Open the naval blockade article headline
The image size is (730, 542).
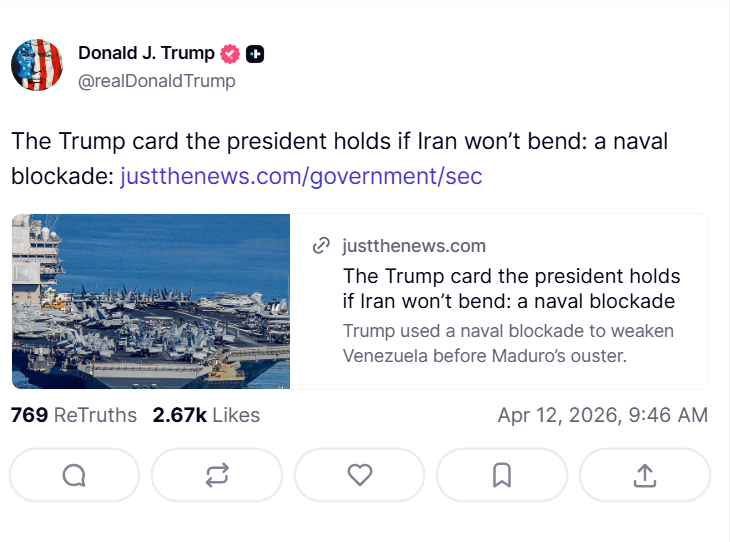coord(510,288)
